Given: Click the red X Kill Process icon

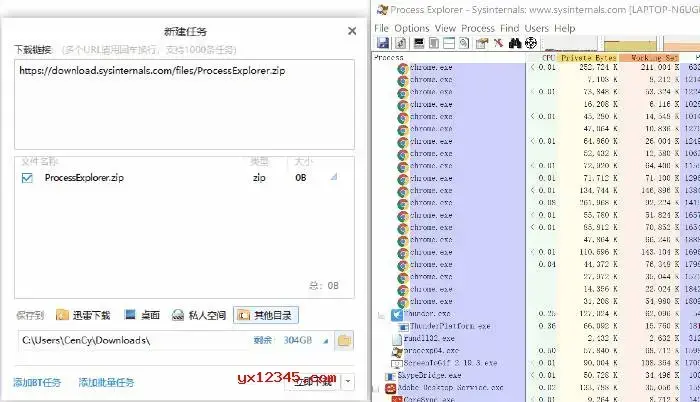Looking at the screenshot, I should tap(498, 43).
